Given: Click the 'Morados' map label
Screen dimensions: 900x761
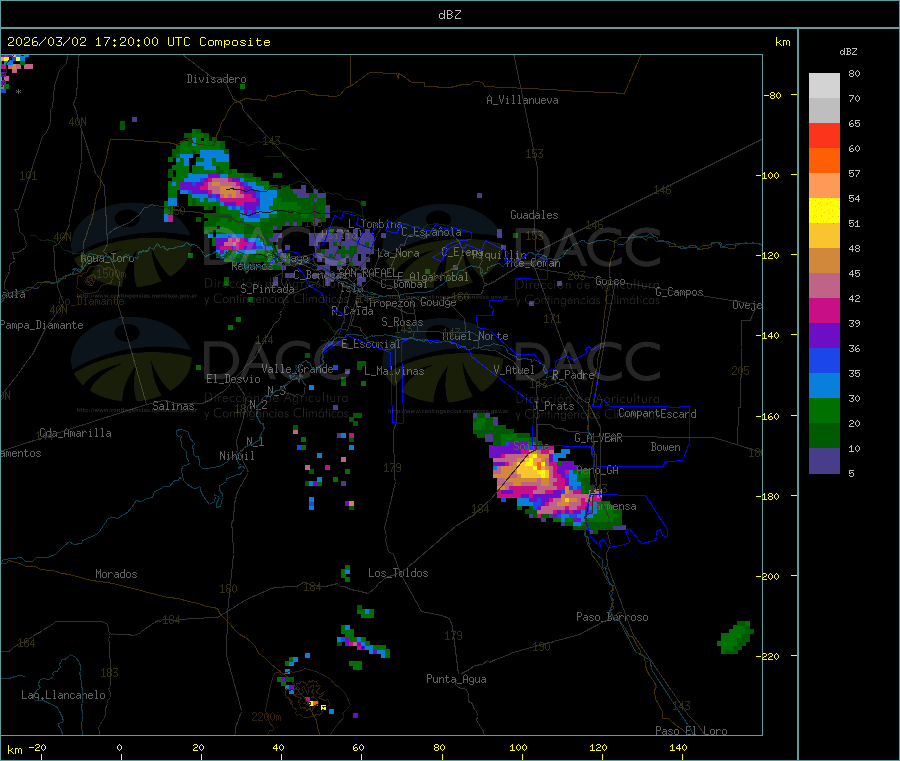Looking at the screenshot, I should [x=116, y=574].
